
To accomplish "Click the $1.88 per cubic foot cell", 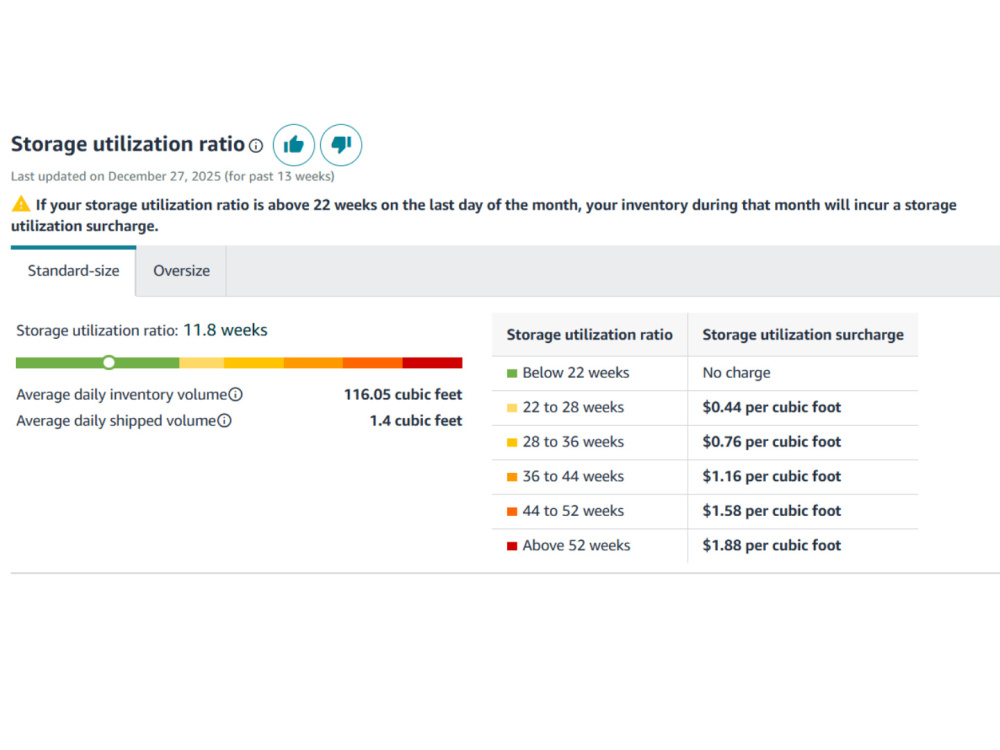I will [x=772, y=546].
